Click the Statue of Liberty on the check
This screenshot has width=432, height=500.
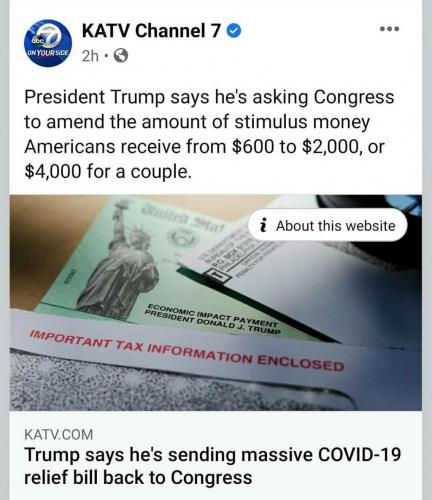tap(122, 263)
